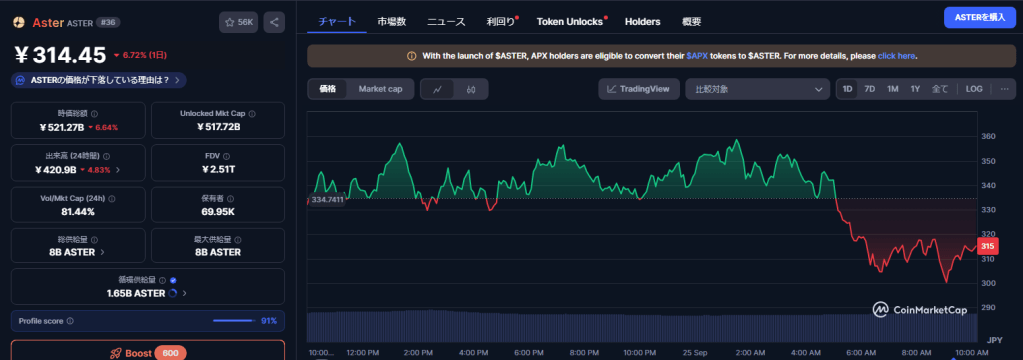The width and height of the screenshot is (1023, 360).
Task: Click the 69.95K holders value
Action: click(x=218, y=211)
